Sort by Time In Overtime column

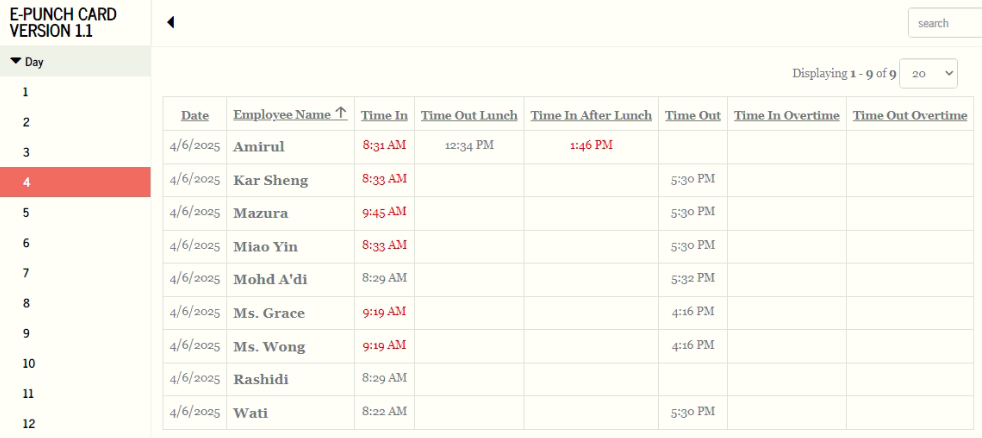click(x=786, y=115)
